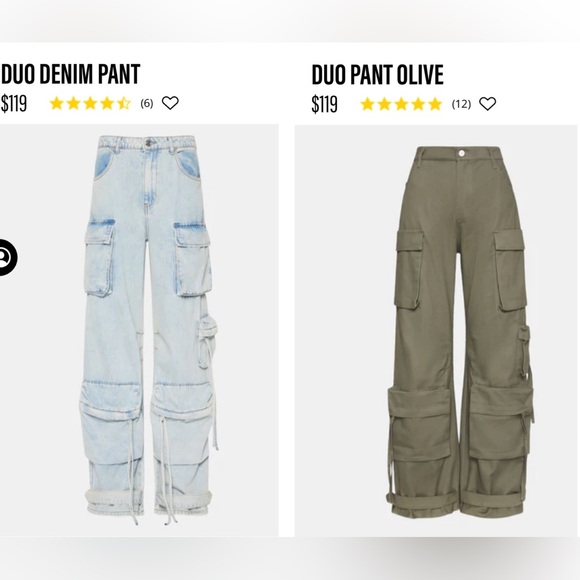The image size is (580, 580).
Task: Click the denim pants left thigh cargo pocket
Action: 100,258
